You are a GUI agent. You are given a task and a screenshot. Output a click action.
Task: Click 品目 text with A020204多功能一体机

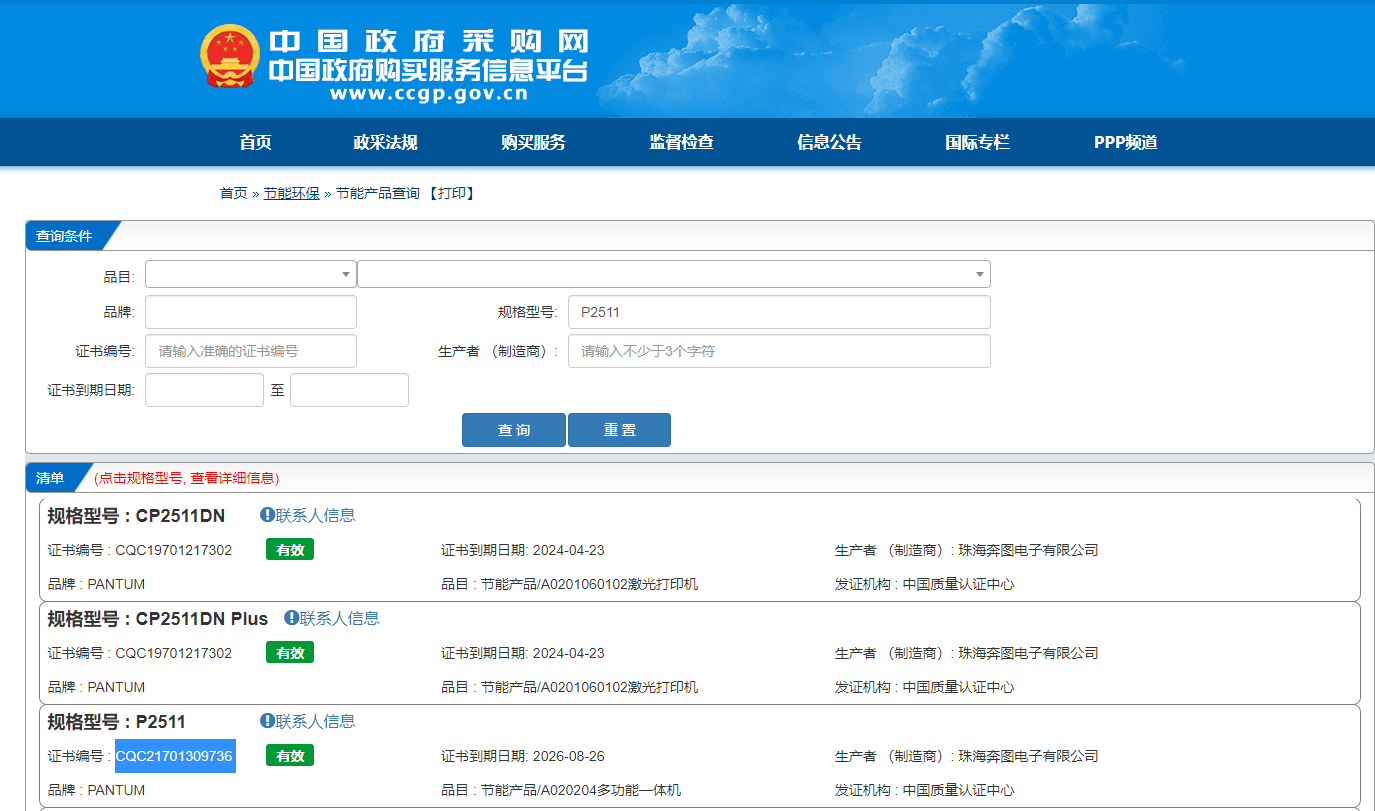coord(561,790)
